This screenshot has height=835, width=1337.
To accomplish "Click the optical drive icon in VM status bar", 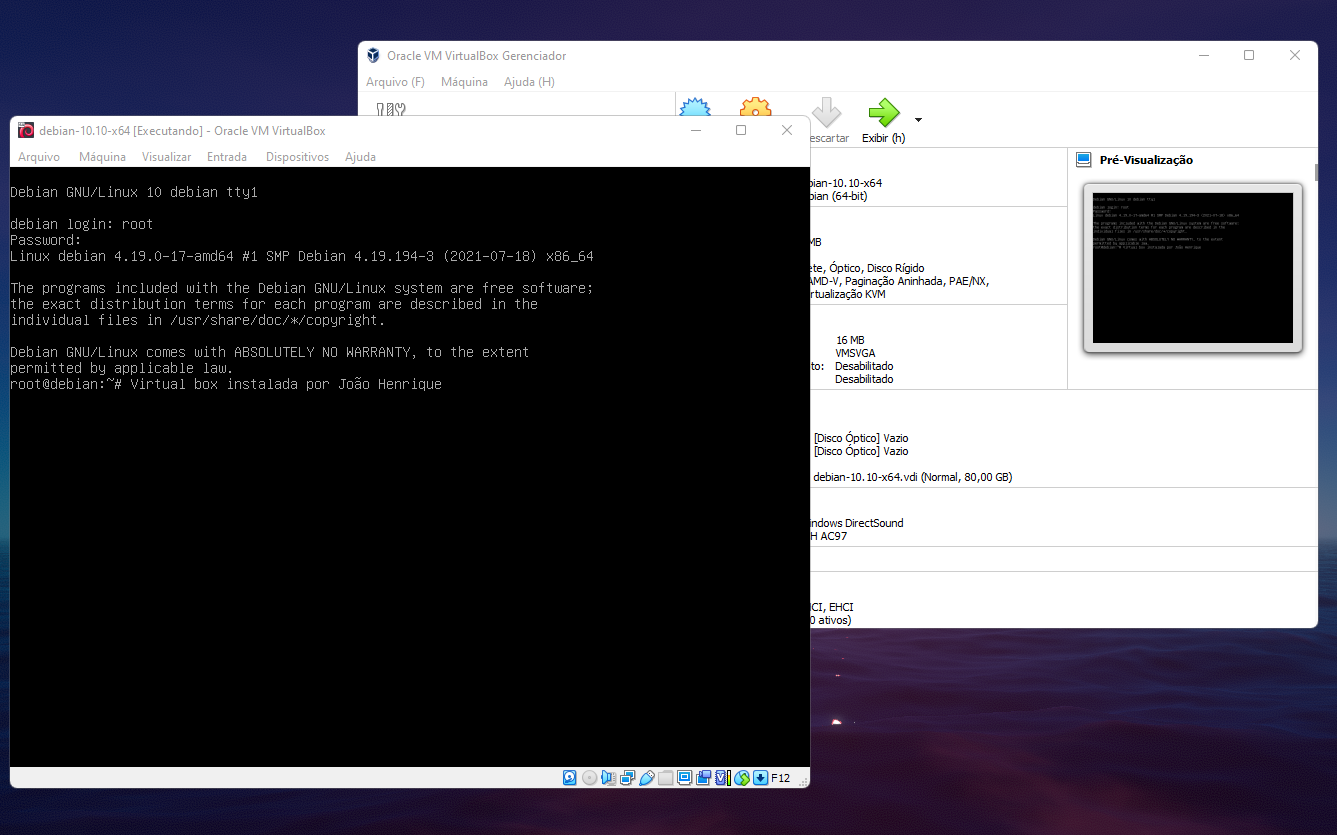I will point(590,777).
